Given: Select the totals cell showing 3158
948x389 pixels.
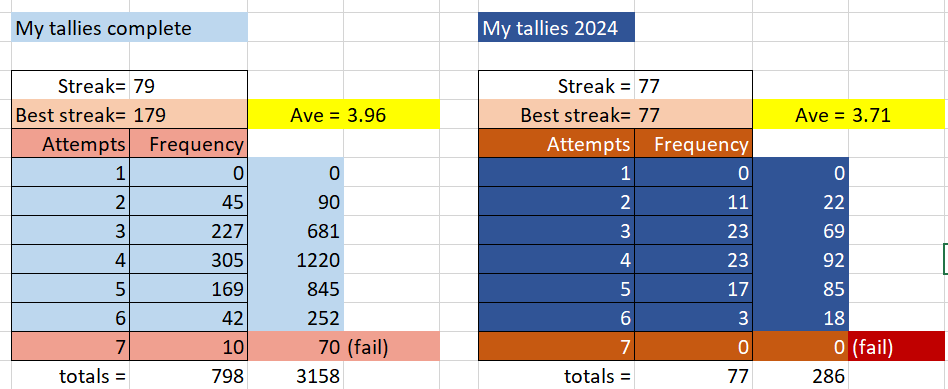Looking at the screenshot, I should 296,376.
